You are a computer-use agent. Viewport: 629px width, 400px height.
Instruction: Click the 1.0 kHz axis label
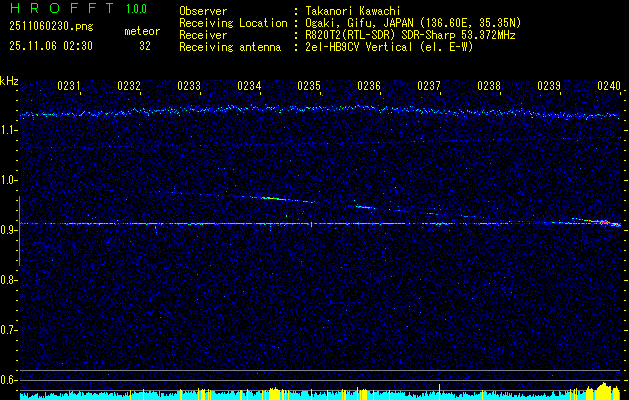[x=9, y=180]
